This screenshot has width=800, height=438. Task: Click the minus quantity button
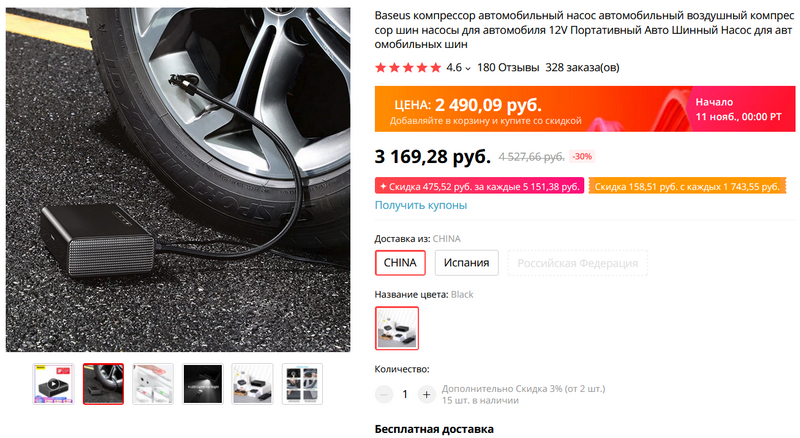tap(384, 394)
